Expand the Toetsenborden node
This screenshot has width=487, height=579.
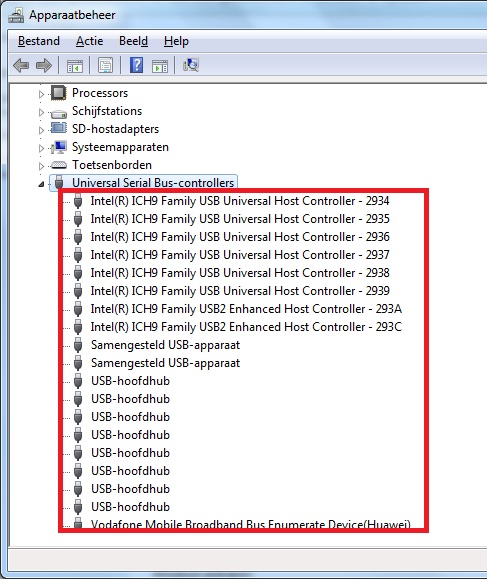click(x=41, y=166)
